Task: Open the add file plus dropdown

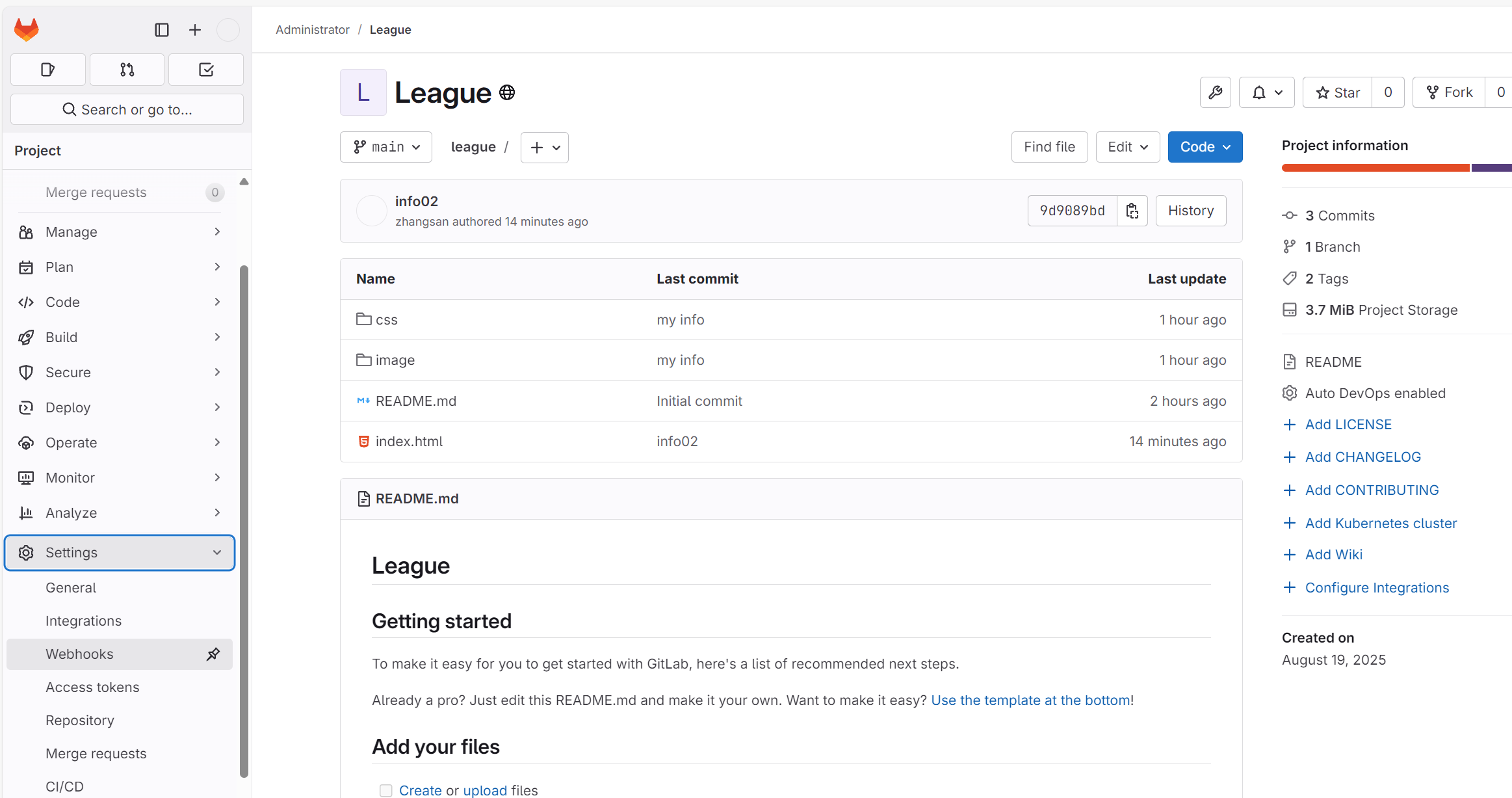Action: 545,148
